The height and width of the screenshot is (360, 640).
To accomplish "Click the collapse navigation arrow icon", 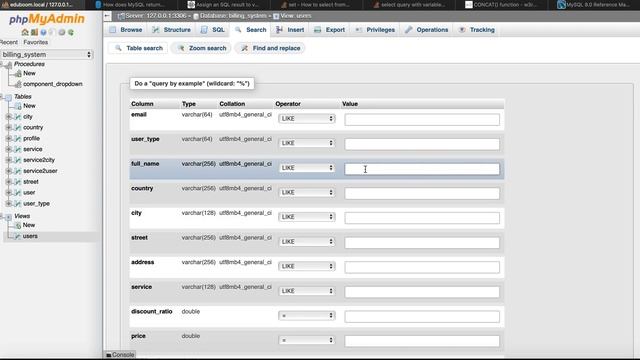I will click(107, 16).
